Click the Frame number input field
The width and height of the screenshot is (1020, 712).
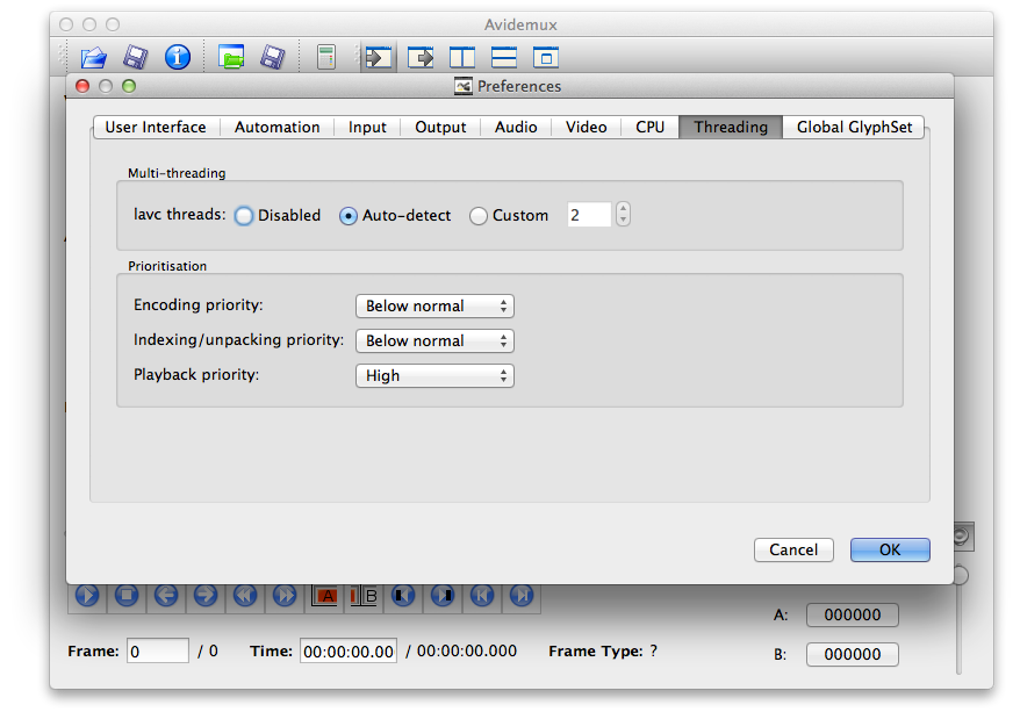pos(158,651)
